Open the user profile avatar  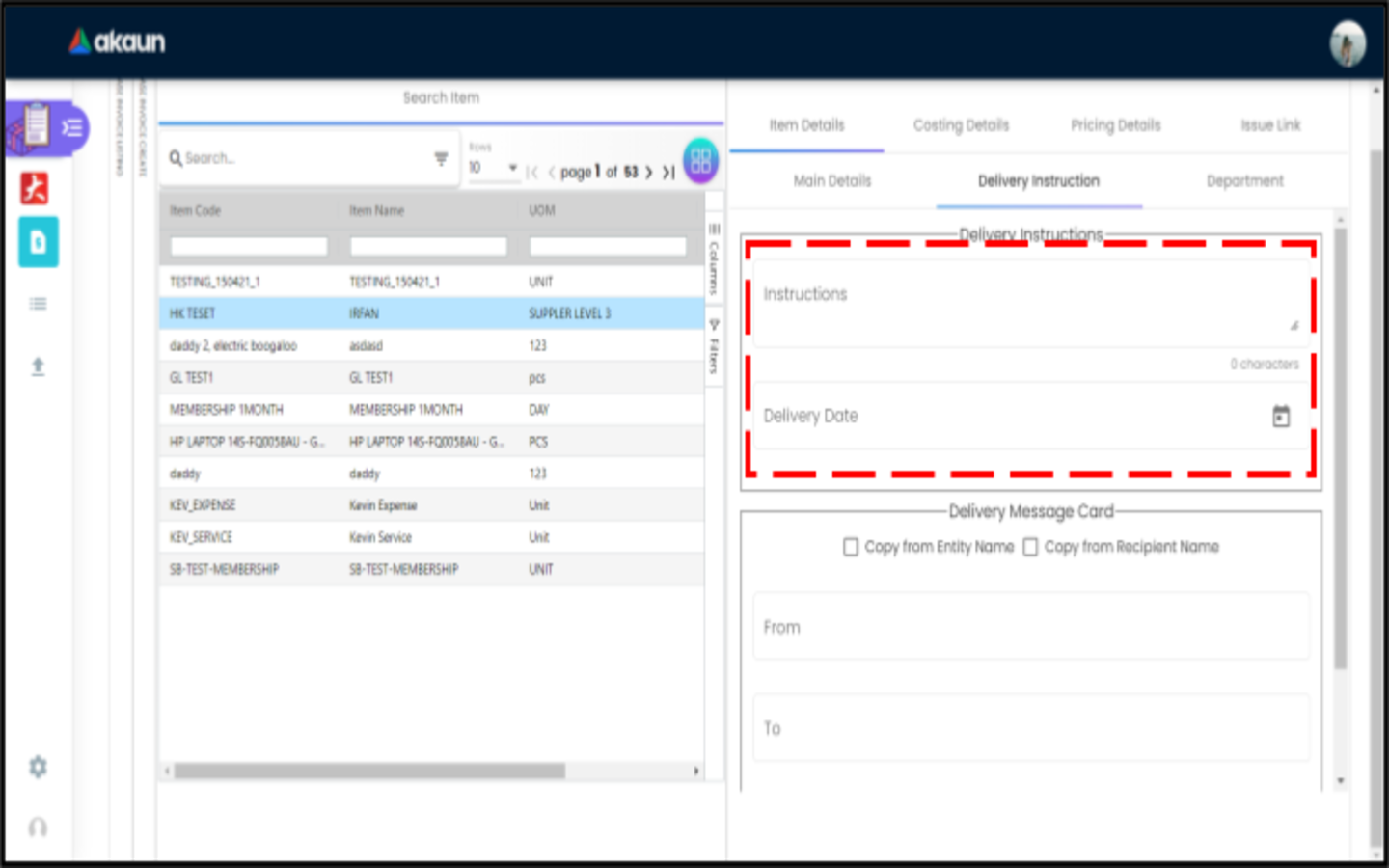[x=1348, y=43]
